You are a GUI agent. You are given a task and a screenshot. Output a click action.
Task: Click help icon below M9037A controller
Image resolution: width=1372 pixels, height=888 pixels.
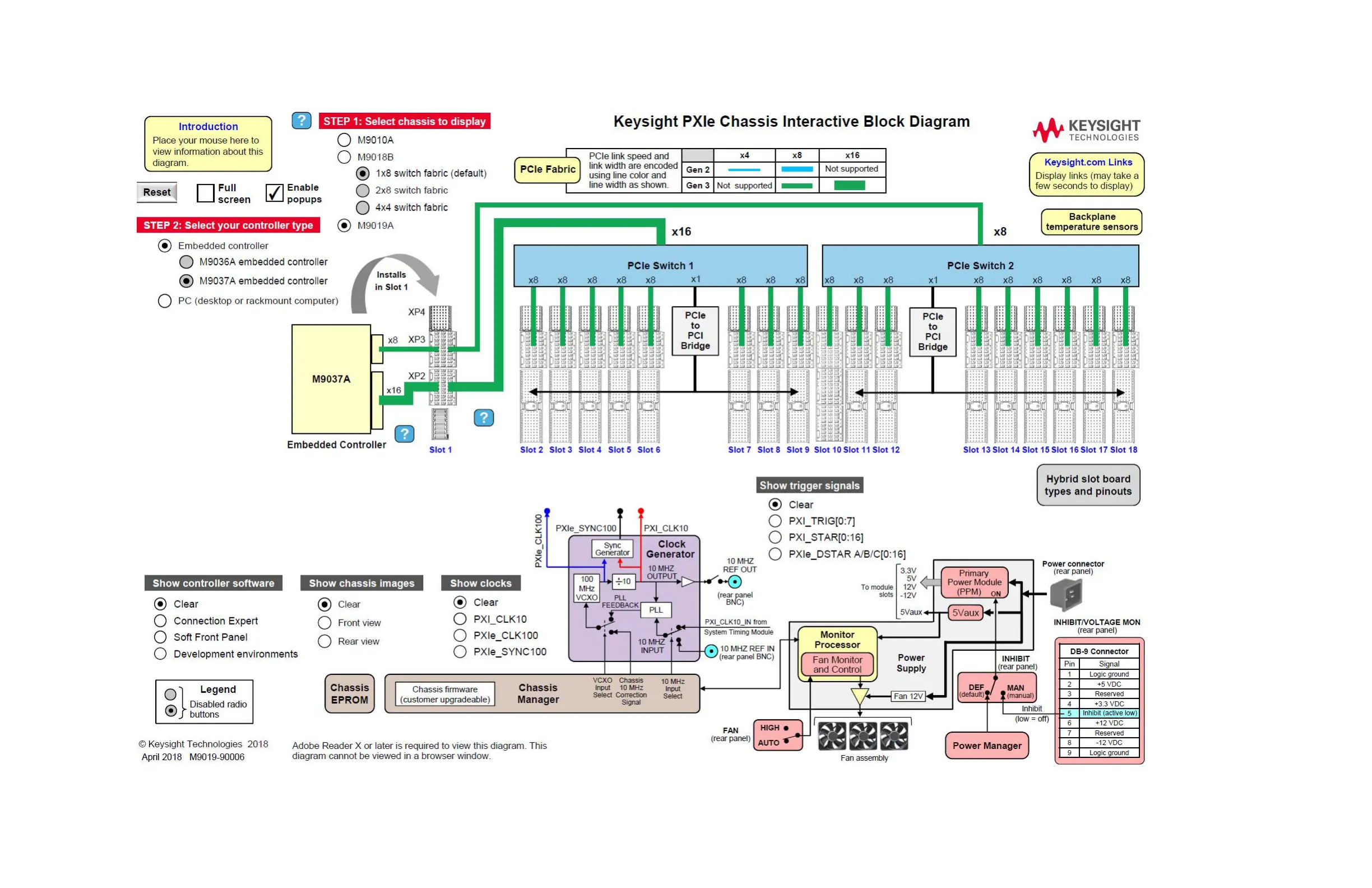[405, 433]
